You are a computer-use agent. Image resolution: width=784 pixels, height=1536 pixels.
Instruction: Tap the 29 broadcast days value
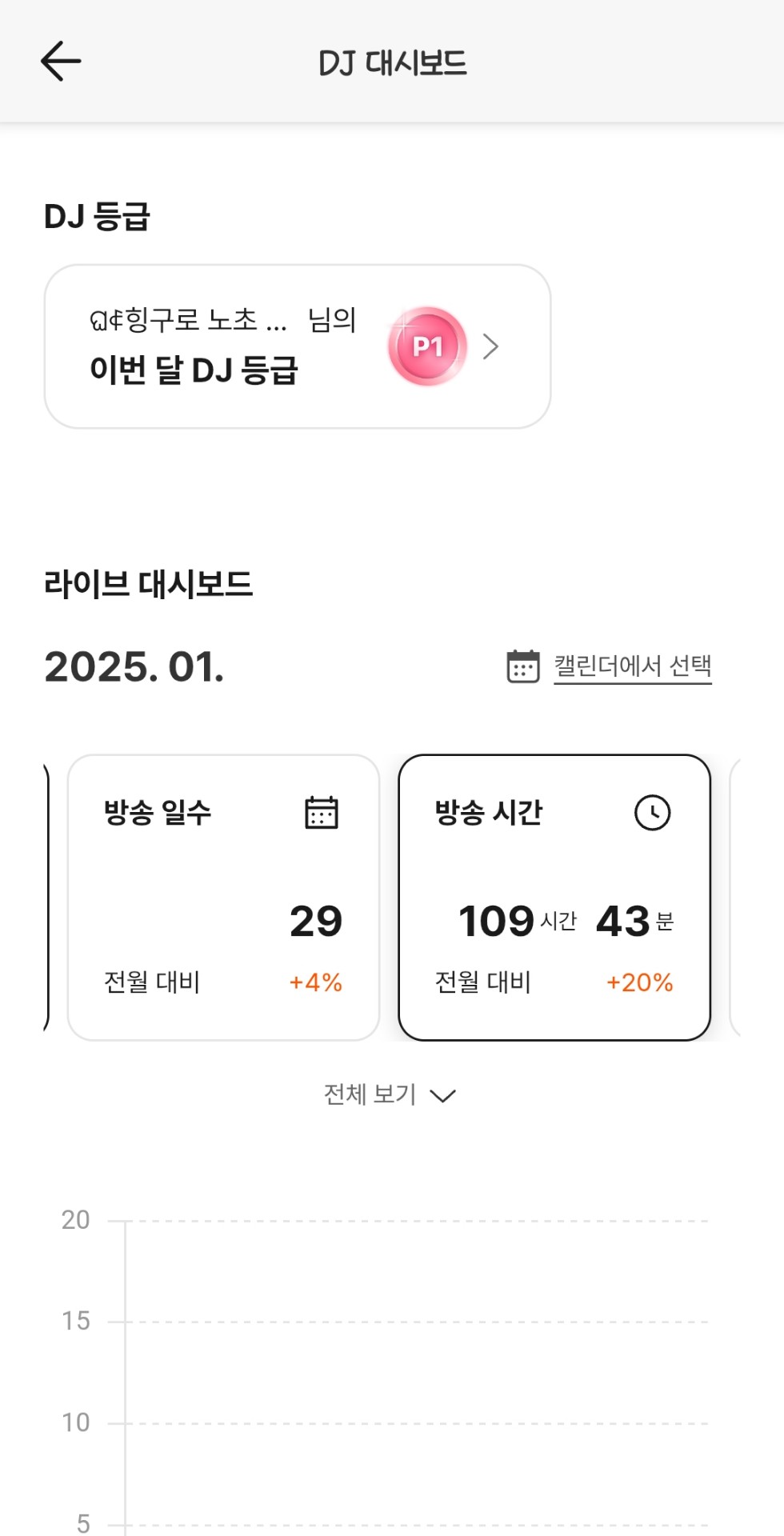point(316,921)
